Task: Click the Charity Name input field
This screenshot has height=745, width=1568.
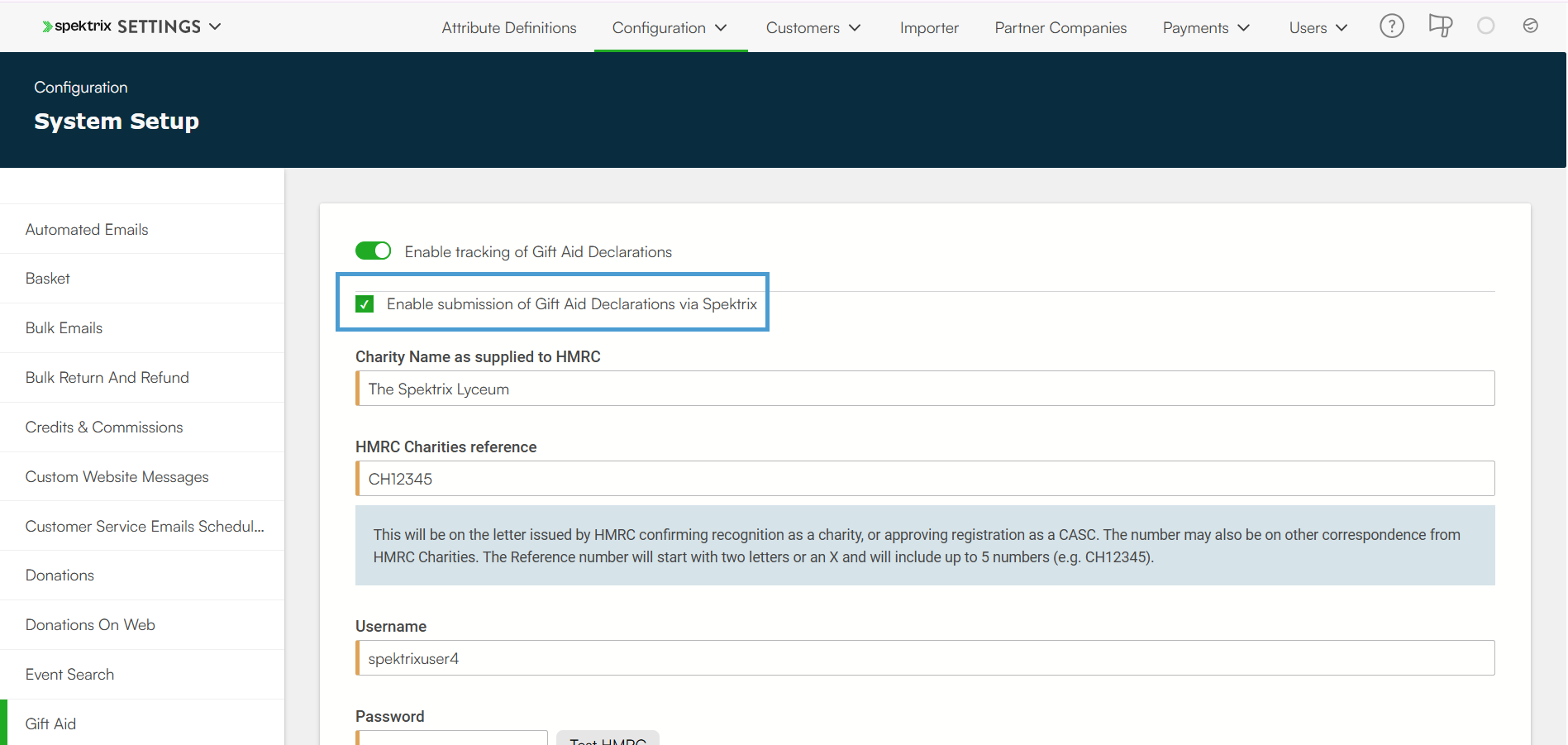Action: (x=925, y=389)
